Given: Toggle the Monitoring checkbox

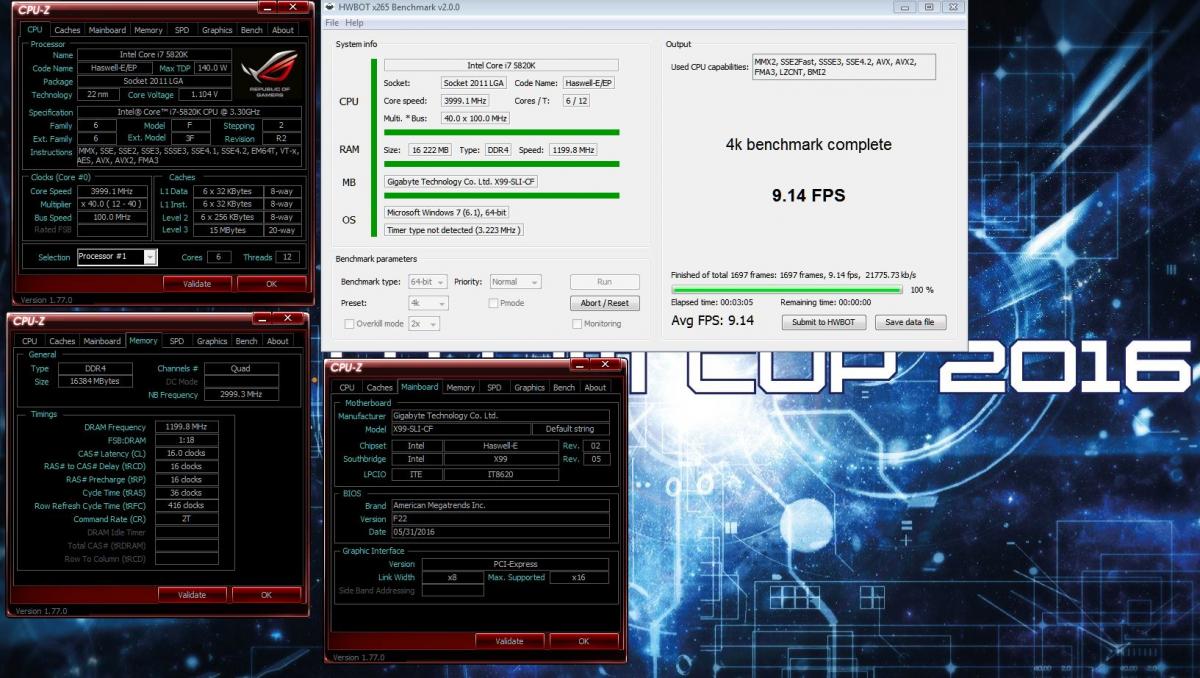Looking at the screenshot, I should tap(577, 324).
